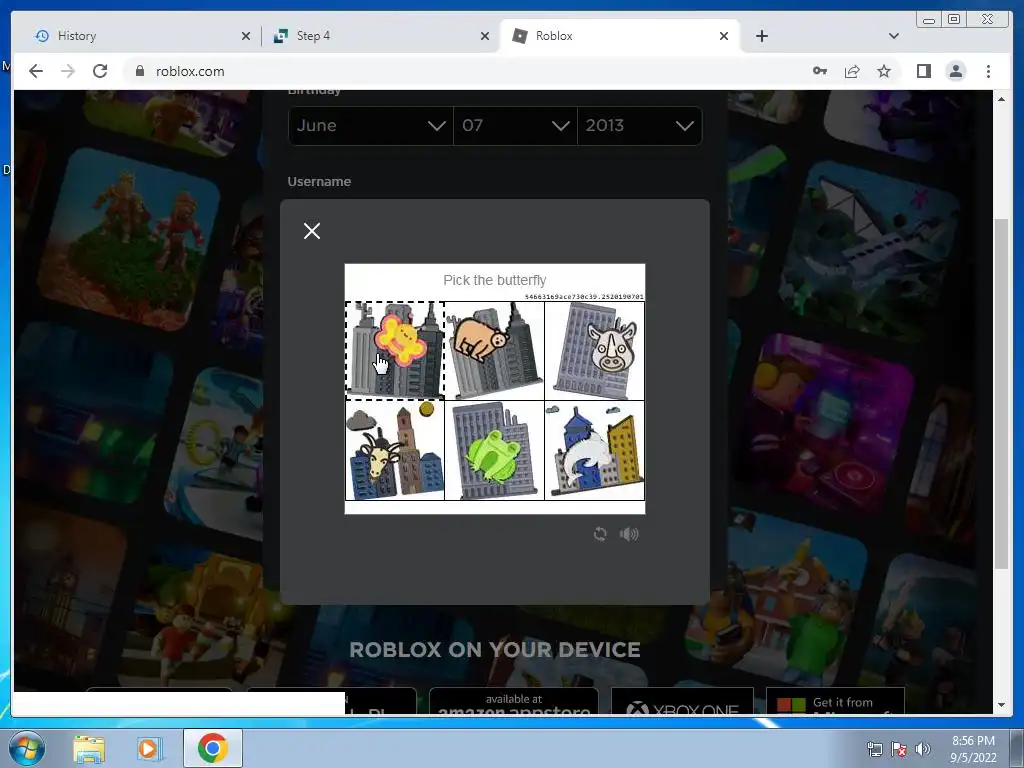Select the bear climbing building tile
The image size is (1024, 768).
pyautogui.click(x=494, y=351)
